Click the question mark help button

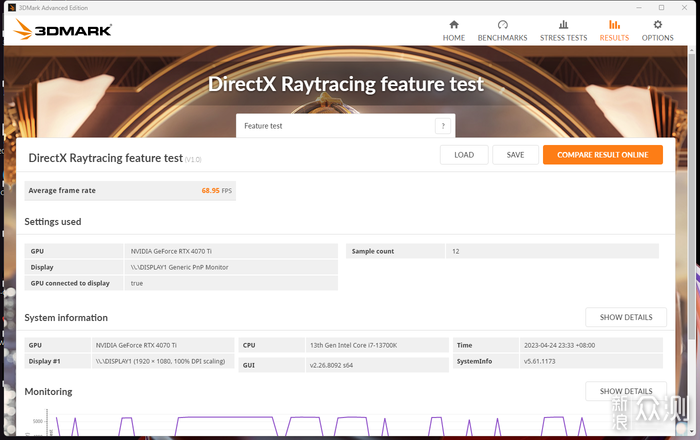(x=443, y=126)
